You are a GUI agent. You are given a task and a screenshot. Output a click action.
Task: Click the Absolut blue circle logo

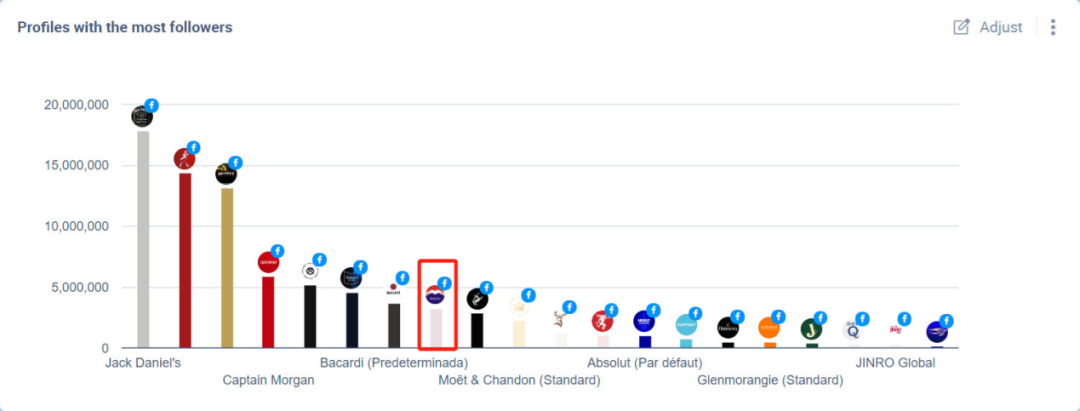(644, 322)
